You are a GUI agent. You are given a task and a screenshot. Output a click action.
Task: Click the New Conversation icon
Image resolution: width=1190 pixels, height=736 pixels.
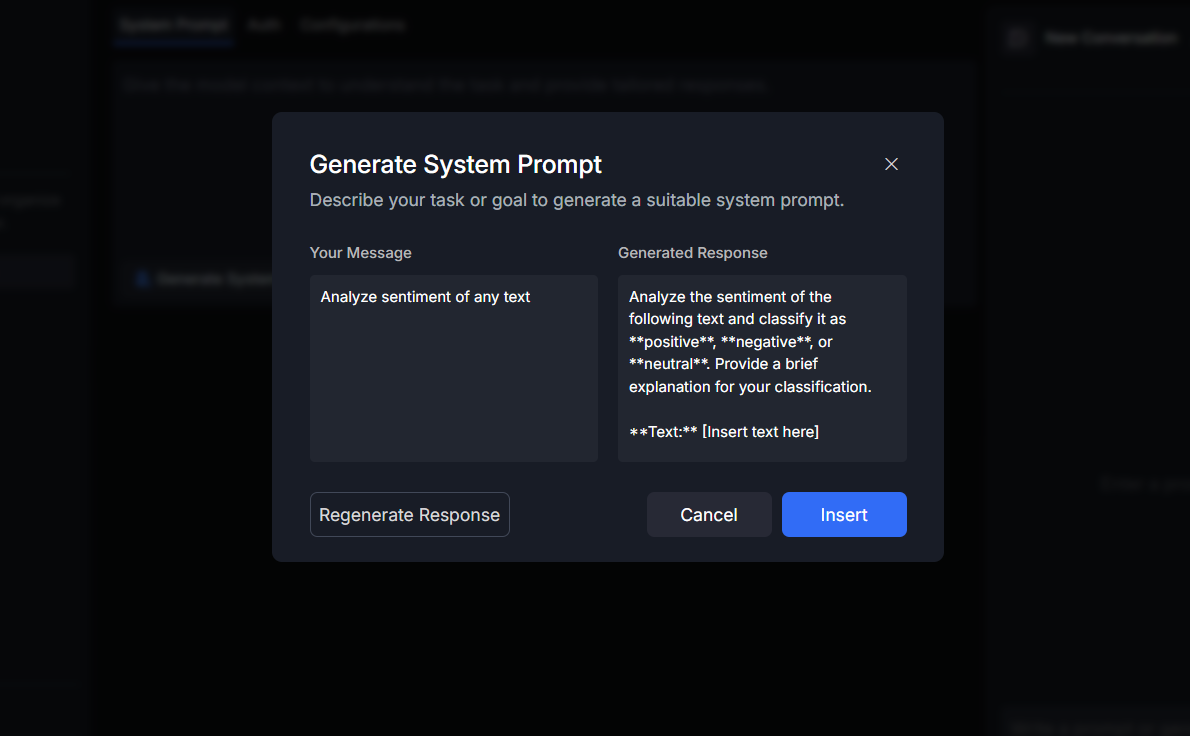coord(1017,38)
